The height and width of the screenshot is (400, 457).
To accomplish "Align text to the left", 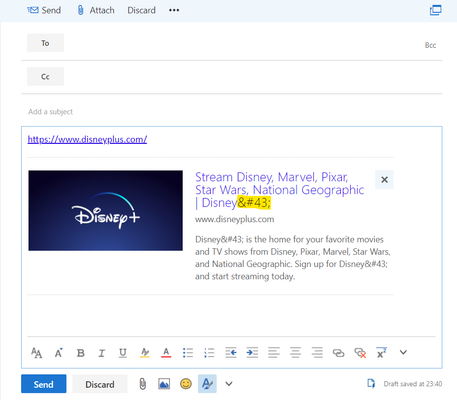I will pos(274,353).
